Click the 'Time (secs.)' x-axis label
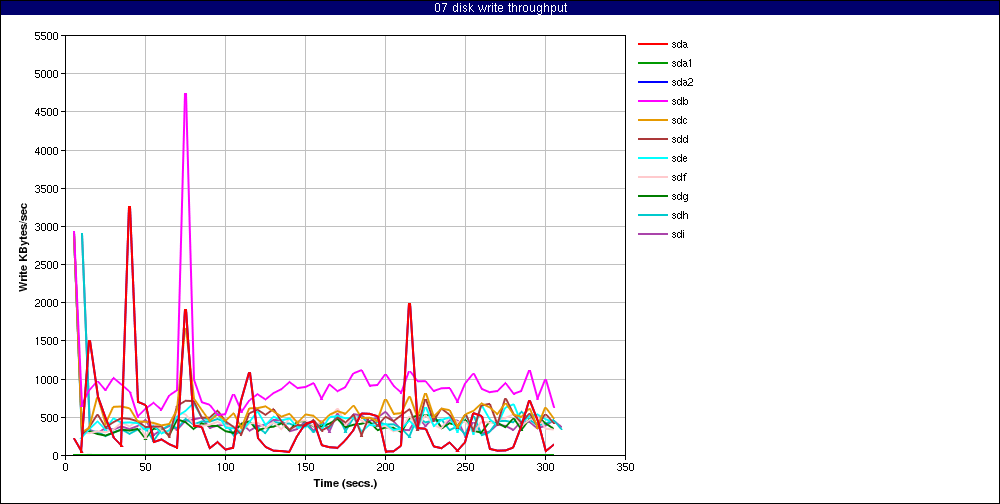1000x504 pixels. pyautogui.click(x=345, y=483)
